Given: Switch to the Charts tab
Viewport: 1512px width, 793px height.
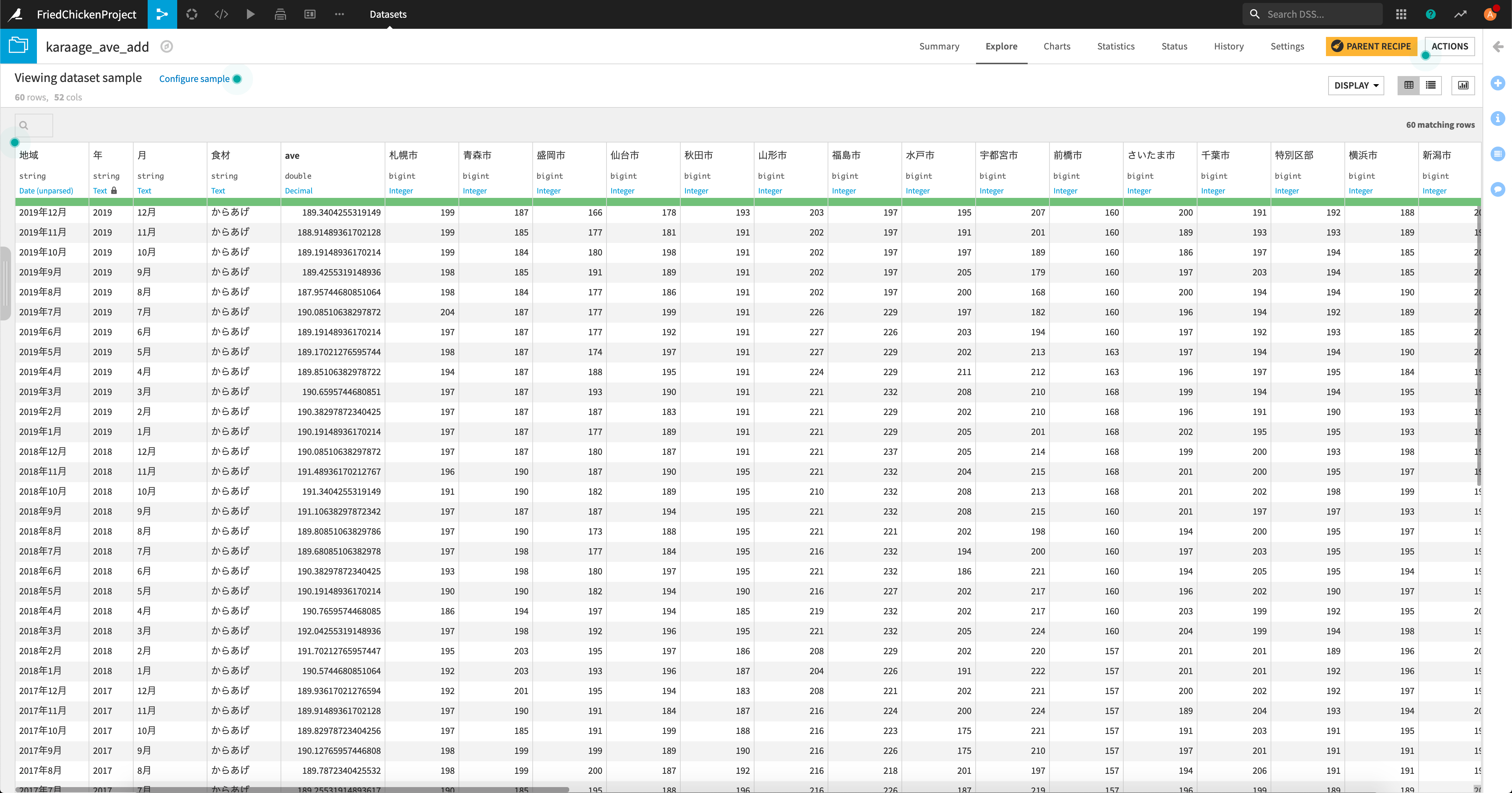Looking at the screenshot, I should [1056, 46].
